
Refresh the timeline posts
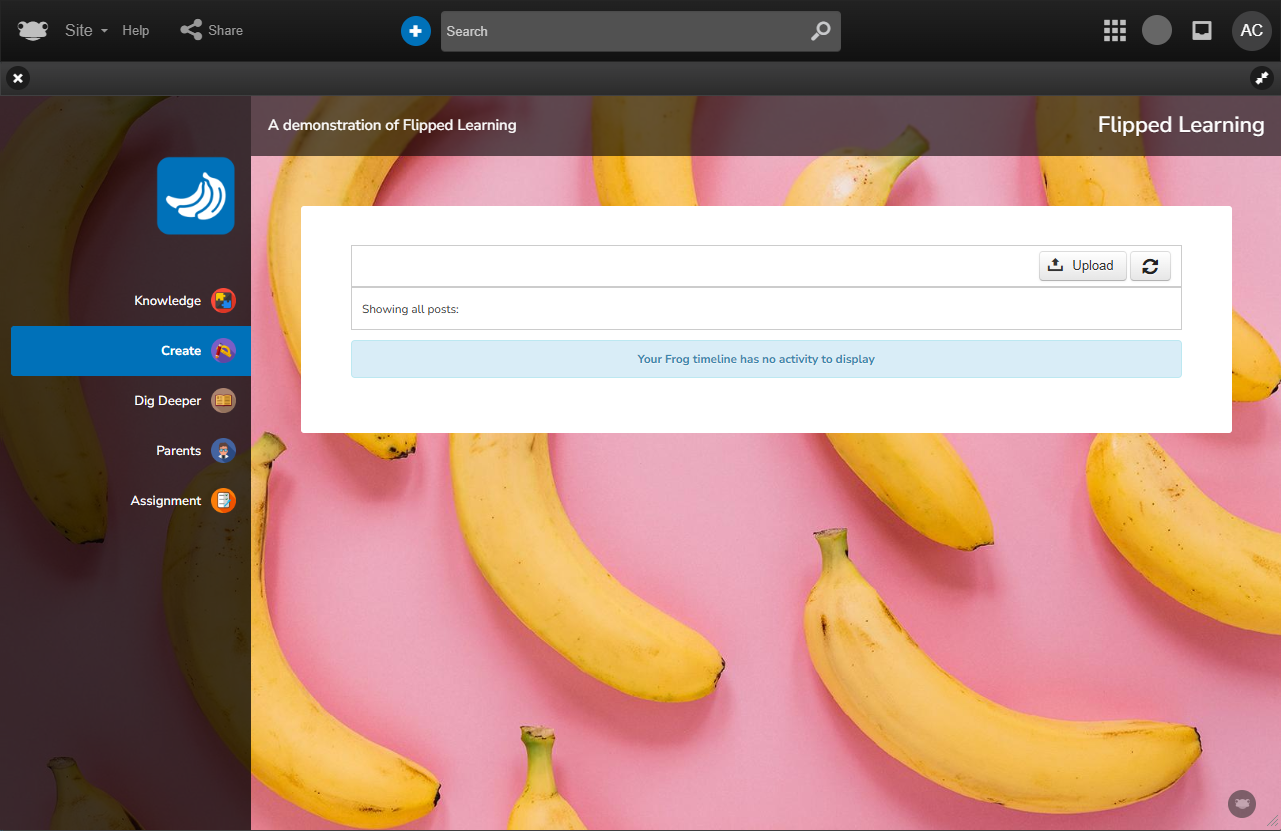[x=1150, y=266]
